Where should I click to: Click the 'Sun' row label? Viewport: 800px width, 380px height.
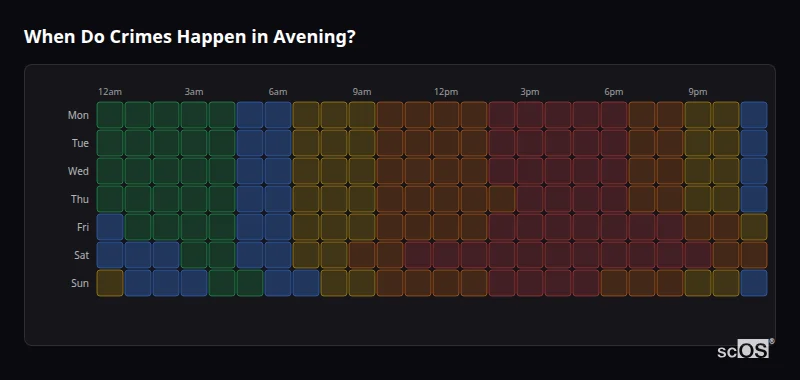80,284
